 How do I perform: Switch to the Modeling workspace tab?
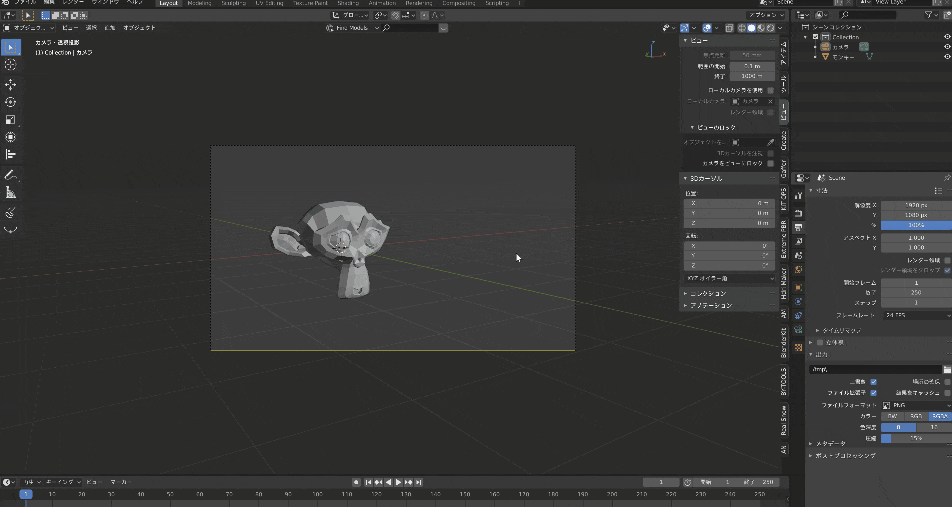click(199, 3)
